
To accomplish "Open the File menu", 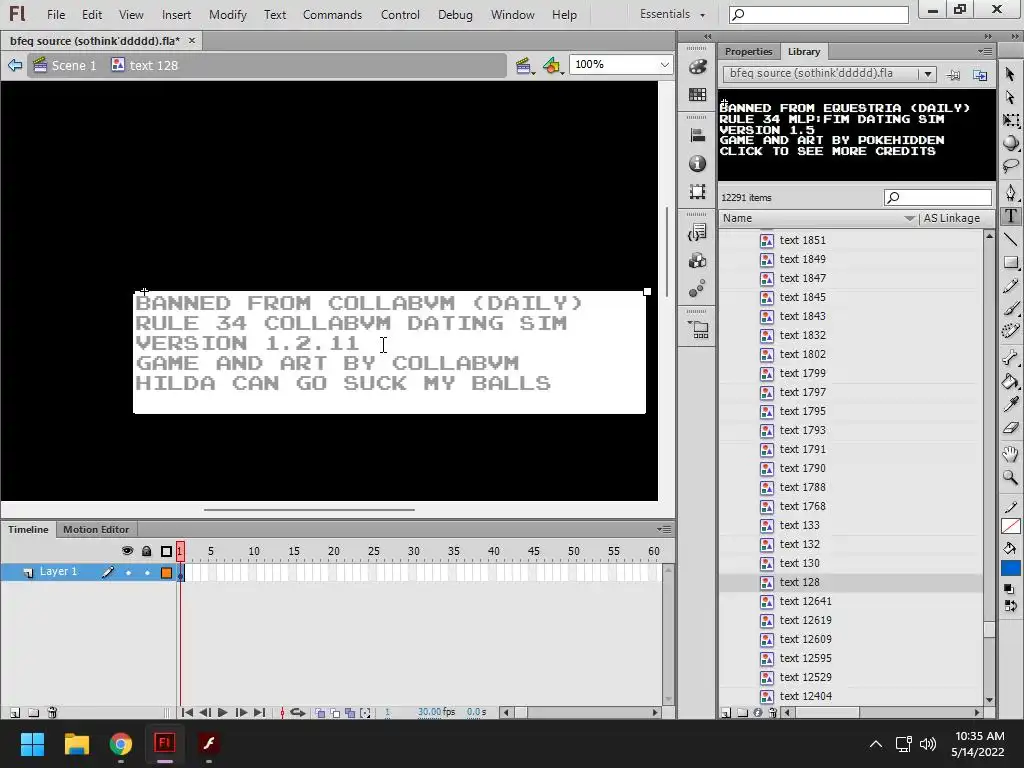I will [x=56, y=14].
